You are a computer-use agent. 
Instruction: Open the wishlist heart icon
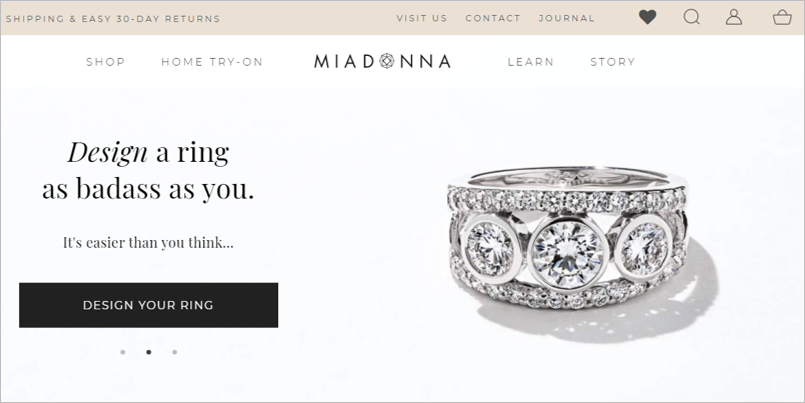tap(647, 17)
